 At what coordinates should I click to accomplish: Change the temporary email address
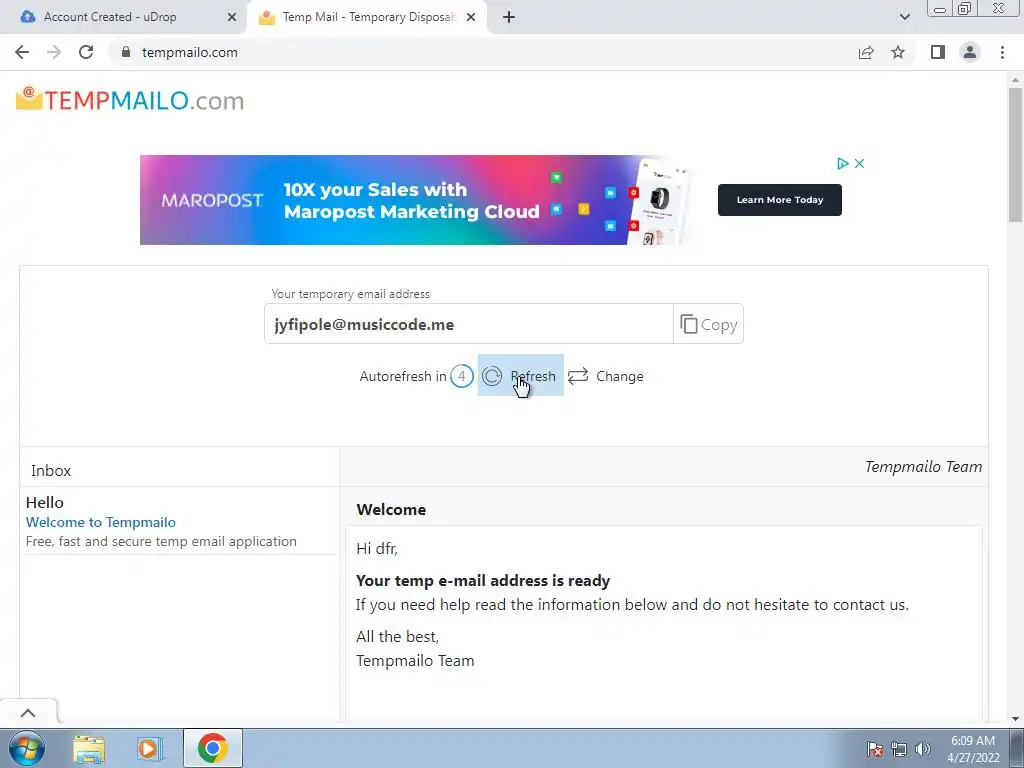(x=605, y=376)
